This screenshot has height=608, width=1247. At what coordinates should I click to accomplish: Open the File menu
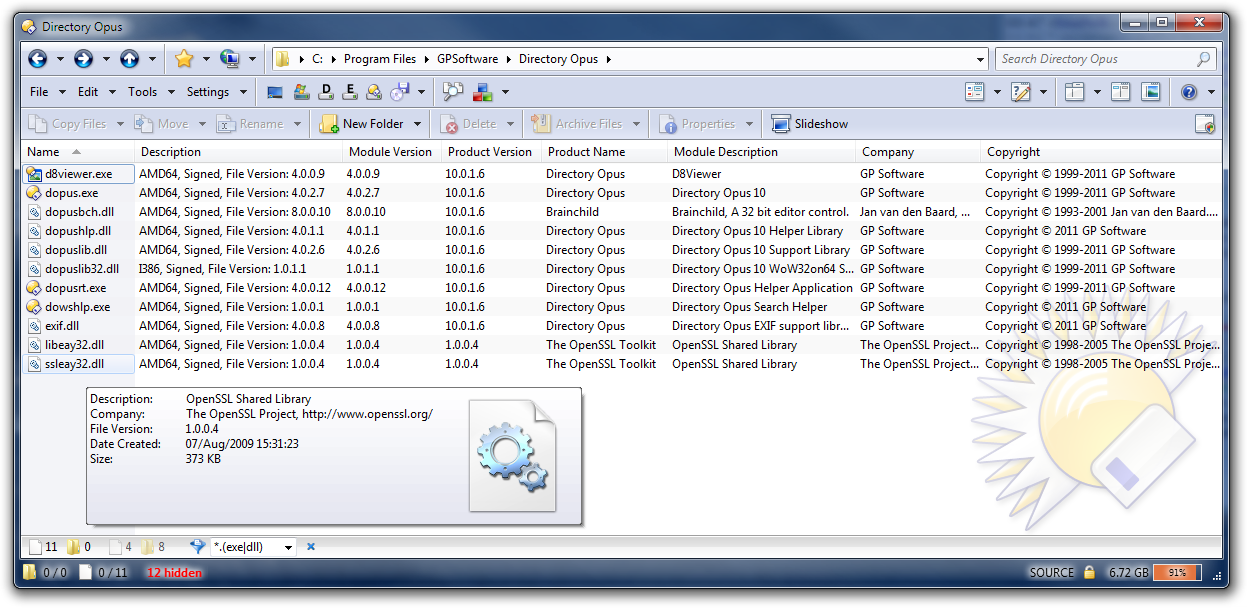click(x=39, y=92)
